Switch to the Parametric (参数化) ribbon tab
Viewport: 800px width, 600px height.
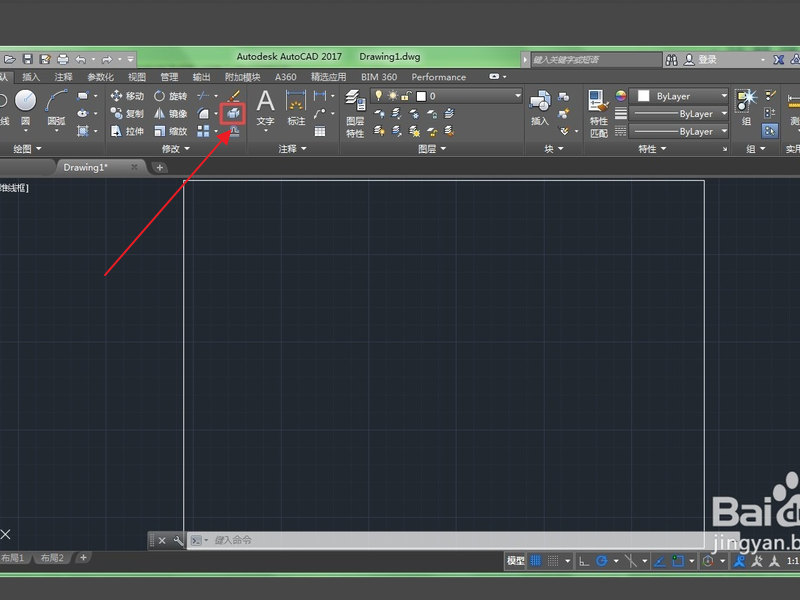point(101,77)
